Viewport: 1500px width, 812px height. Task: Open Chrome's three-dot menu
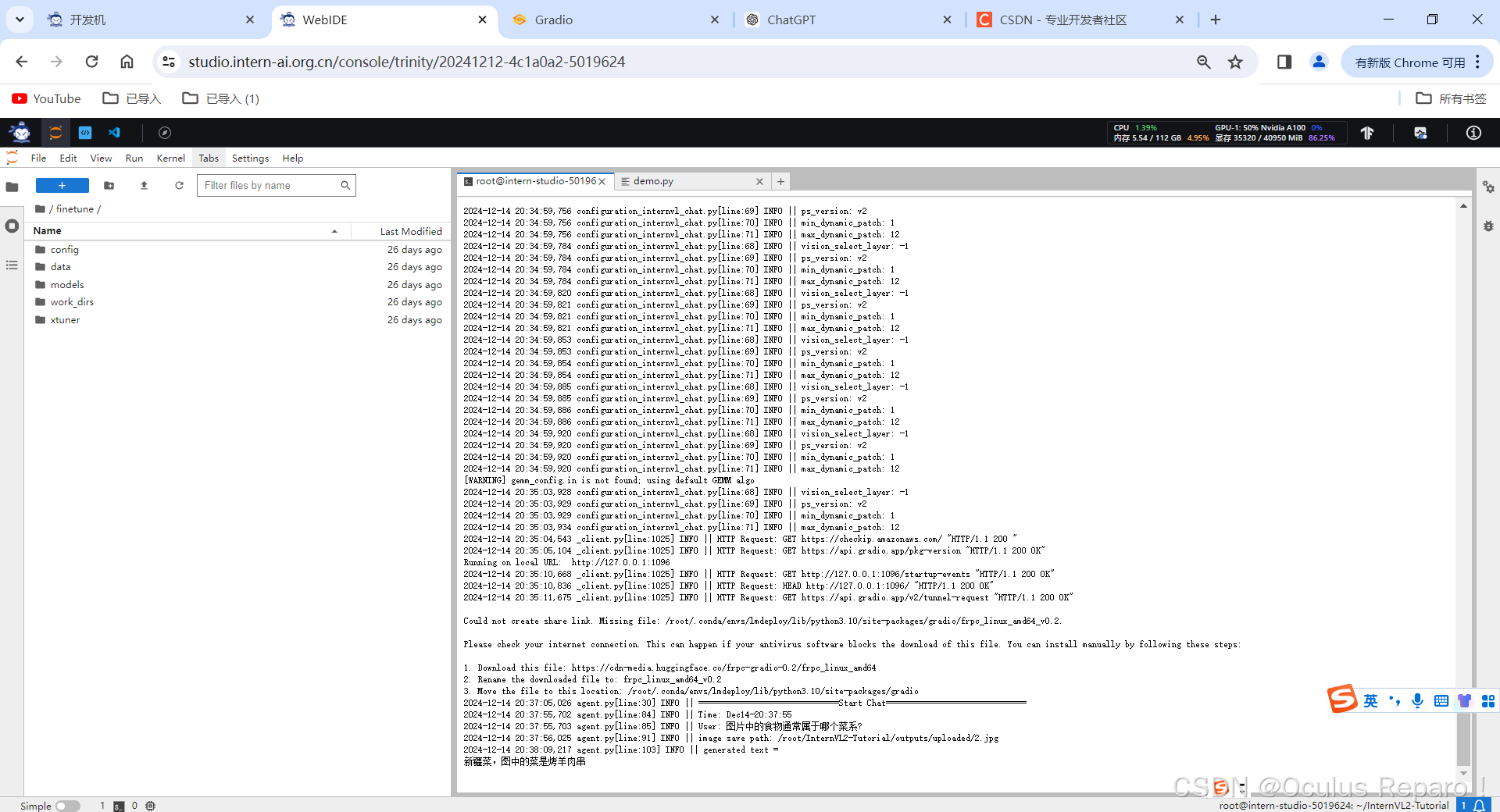[1479, 62]
